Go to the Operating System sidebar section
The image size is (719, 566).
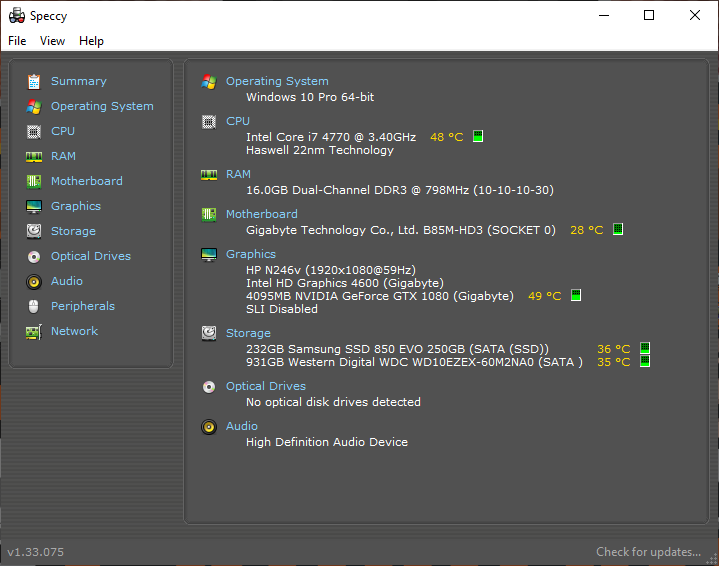pyautogui.click(x=102, y=106)
